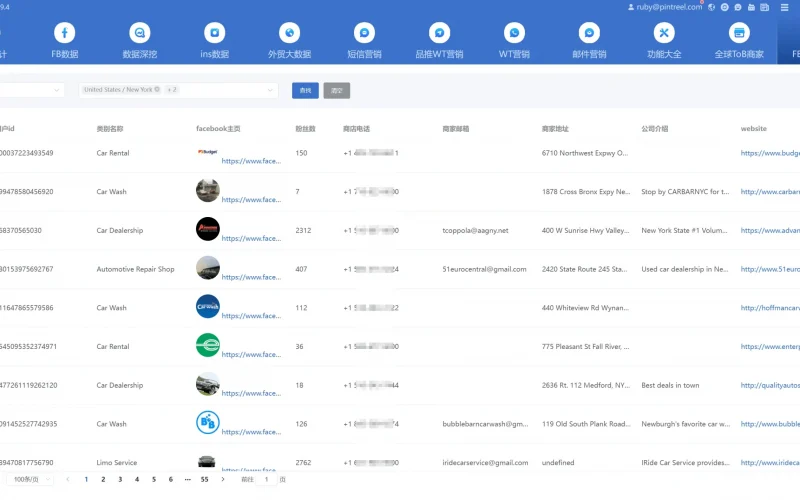Image resolution: width=800 pixels, height=500 pixels.
Task: Open the FB数据 module icon
Action: pos(64,33)
